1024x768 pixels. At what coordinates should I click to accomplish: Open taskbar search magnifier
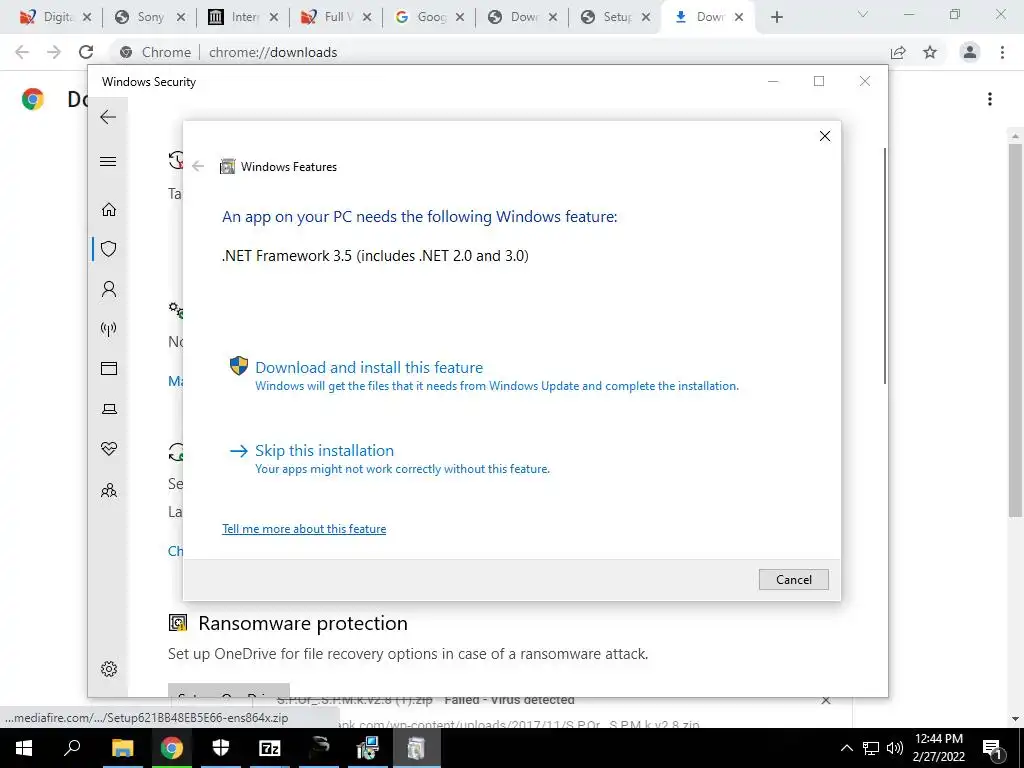click(72, 748)
